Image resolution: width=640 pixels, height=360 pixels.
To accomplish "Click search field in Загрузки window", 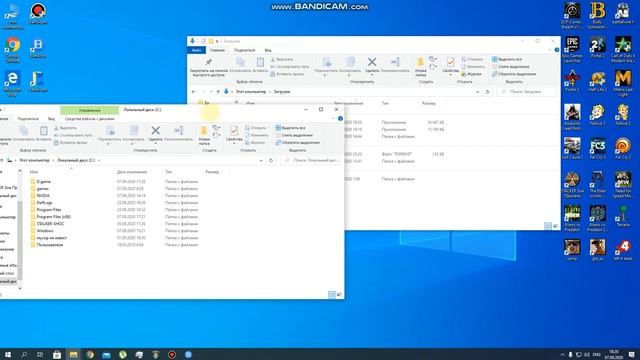I will tap(527, 92).
